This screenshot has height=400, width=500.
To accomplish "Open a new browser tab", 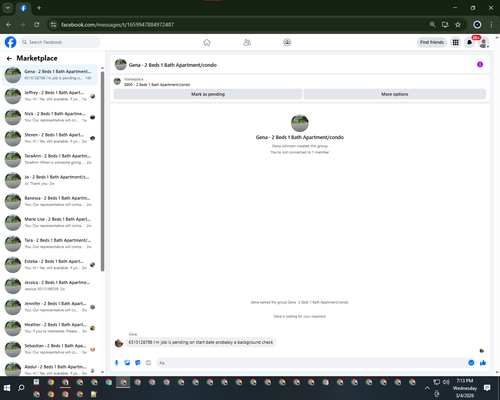I will pos(39,8).
